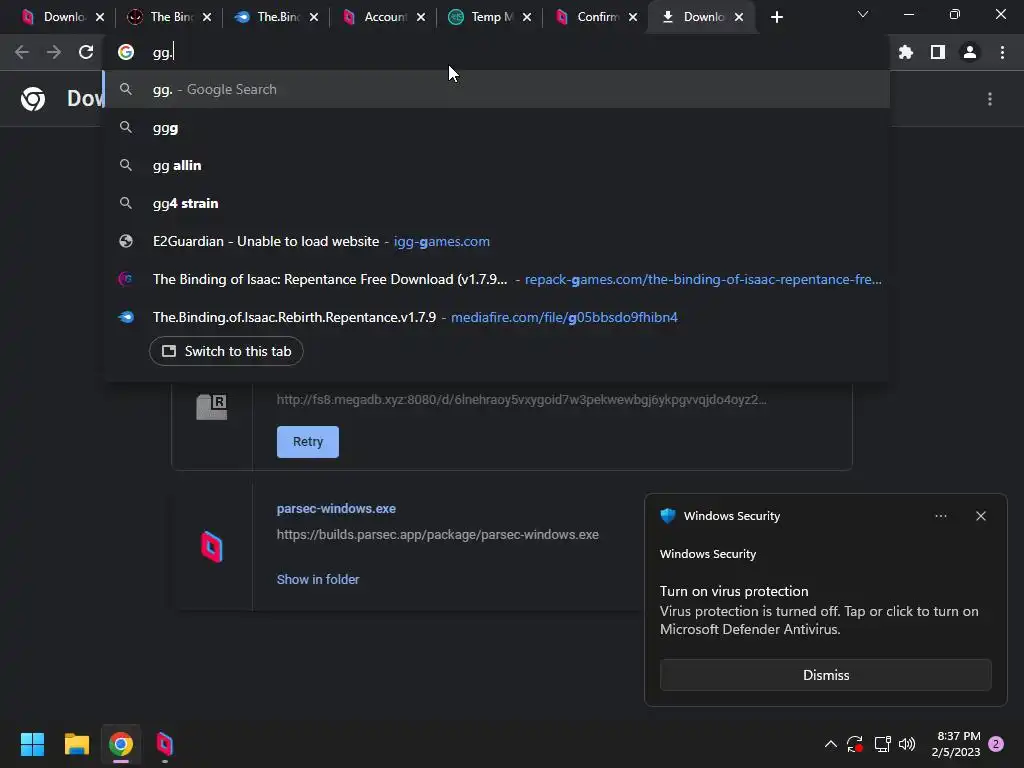Open the Downloads page three-dot menu
This screenshot has width=1024, height=768.
(990, 99)
